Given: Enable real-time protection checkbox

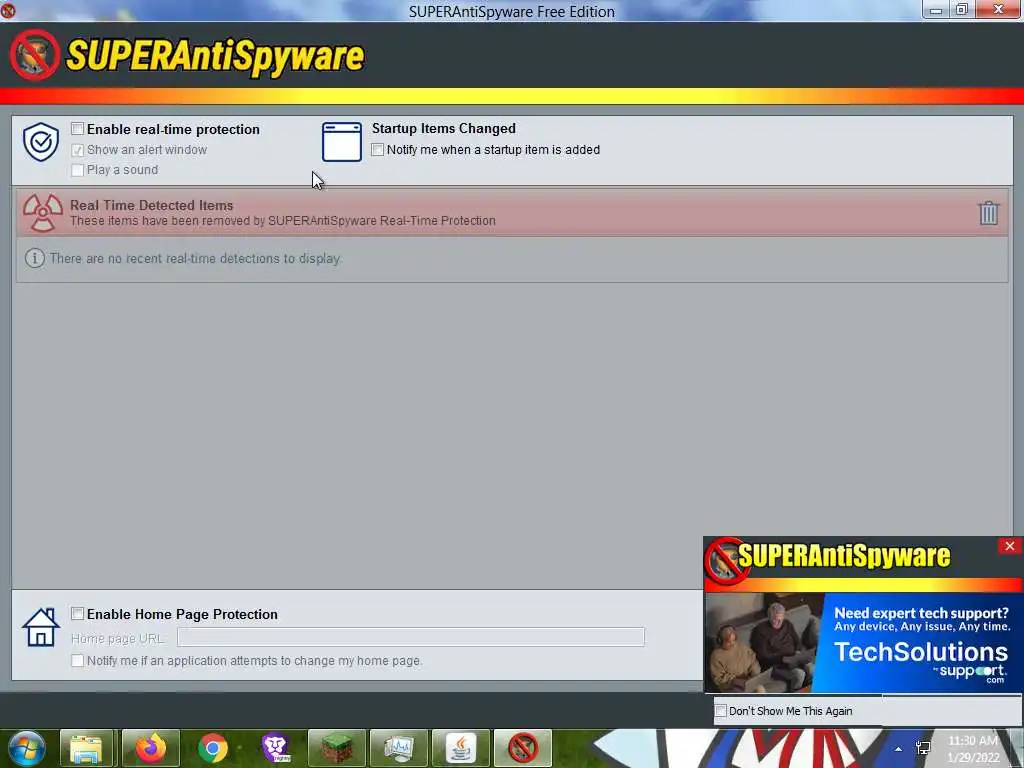Looking at the screenshot, I should [x=77, y=129].
